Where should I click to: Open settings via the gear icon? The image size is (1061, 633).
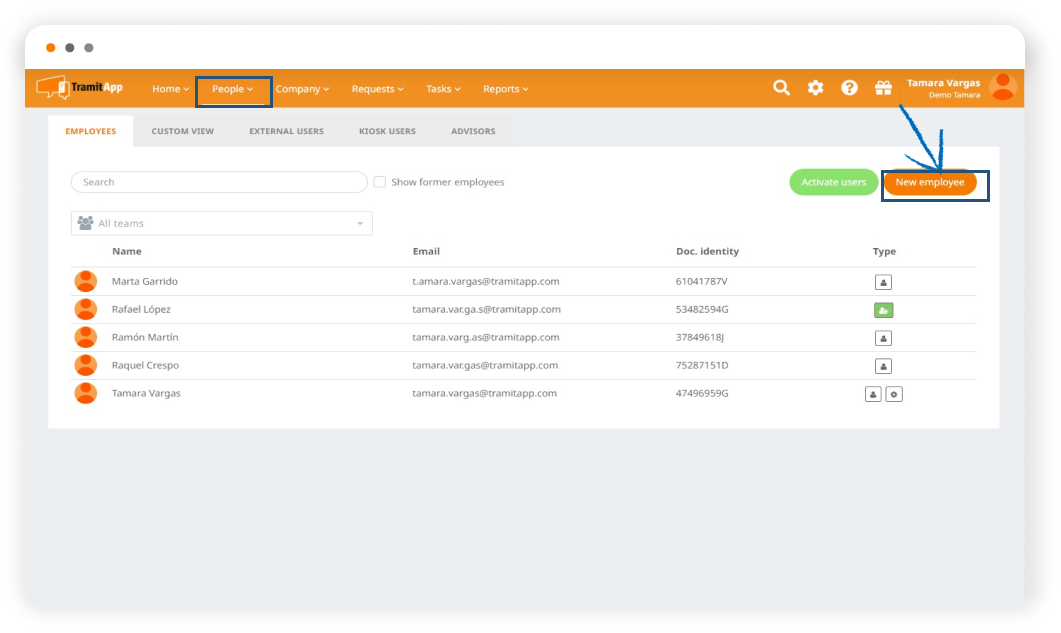coord(816,88)
